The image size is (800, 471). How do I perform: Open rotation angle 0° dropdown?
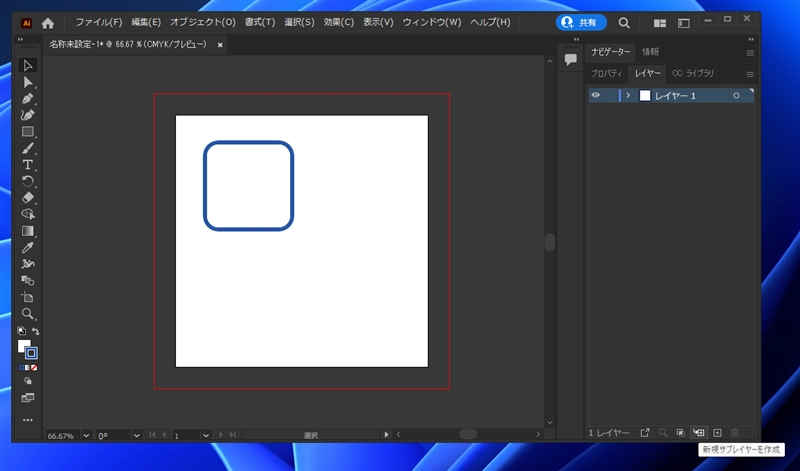click(x=136, y=435)
